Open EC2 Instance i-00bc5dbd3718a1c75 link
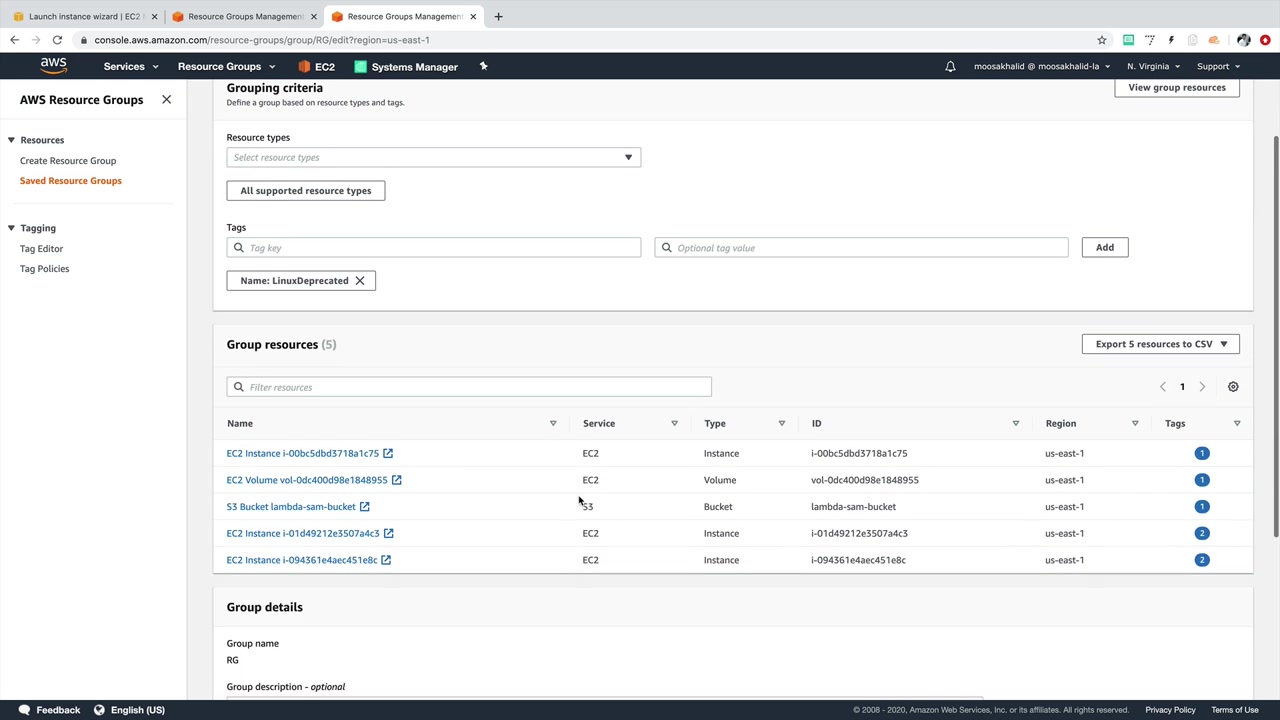 (303, 454)
